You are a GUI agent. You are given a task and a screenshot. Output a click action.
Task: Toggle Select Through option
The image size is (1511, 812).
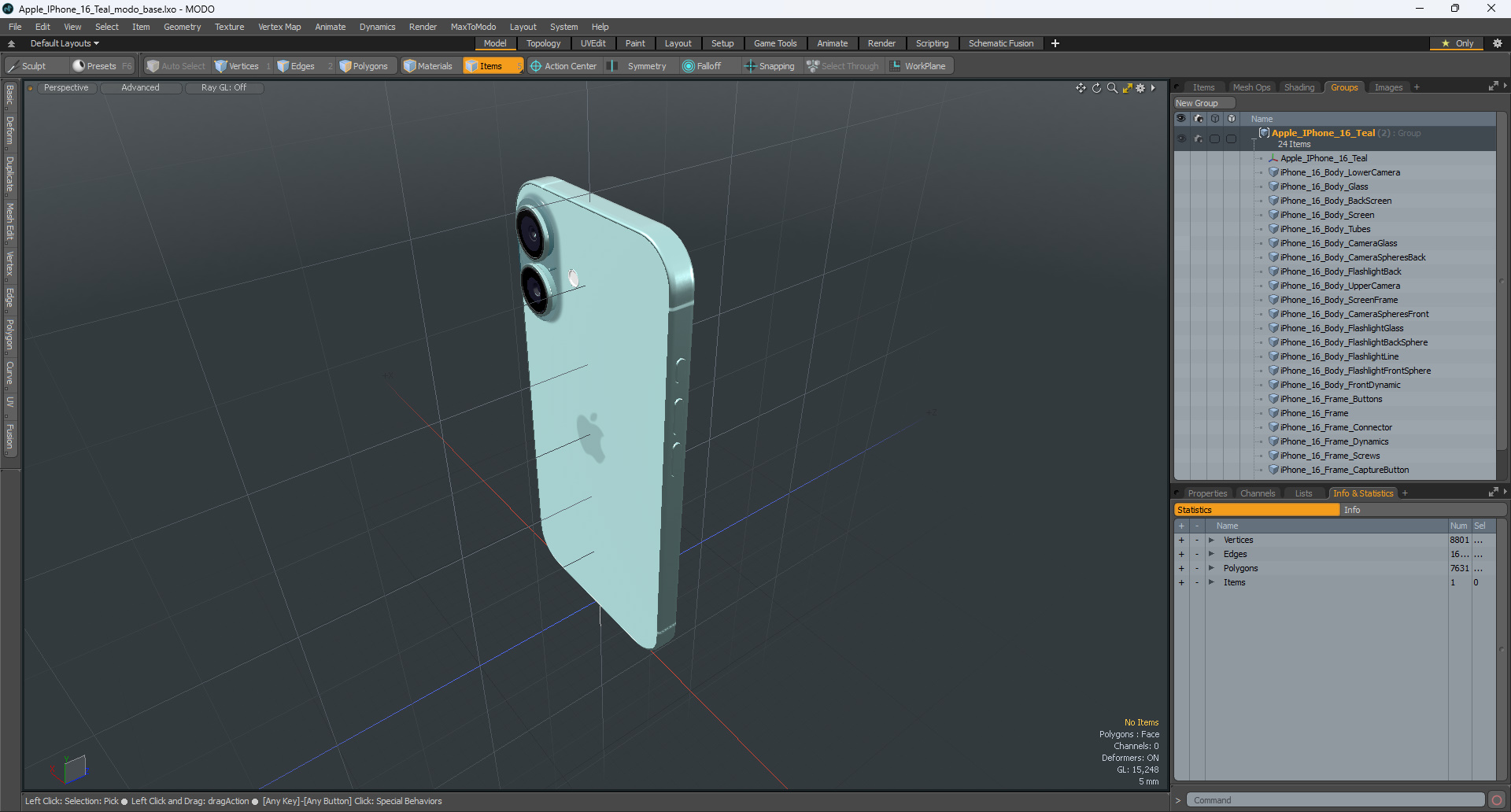[x=842, y=66]
